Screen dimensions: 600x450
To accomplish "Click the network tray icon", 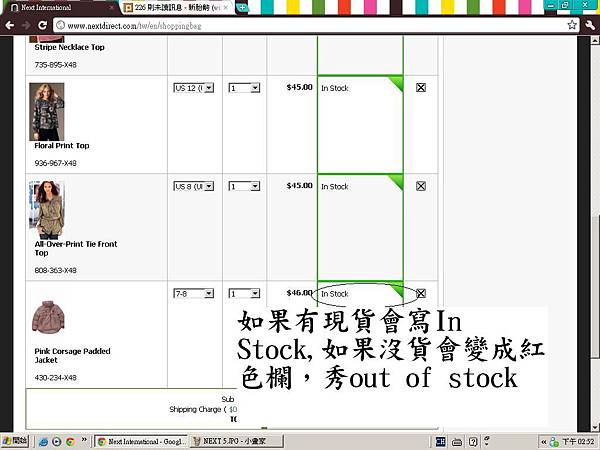I will (554, 442).
